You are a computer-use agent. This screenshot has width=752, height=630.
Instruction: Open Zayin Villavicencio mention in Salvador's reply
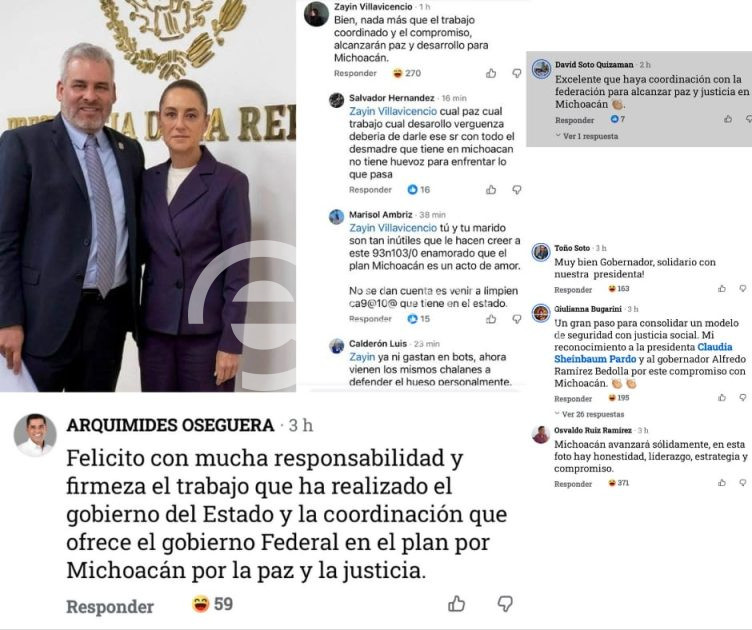coord(393,111)
